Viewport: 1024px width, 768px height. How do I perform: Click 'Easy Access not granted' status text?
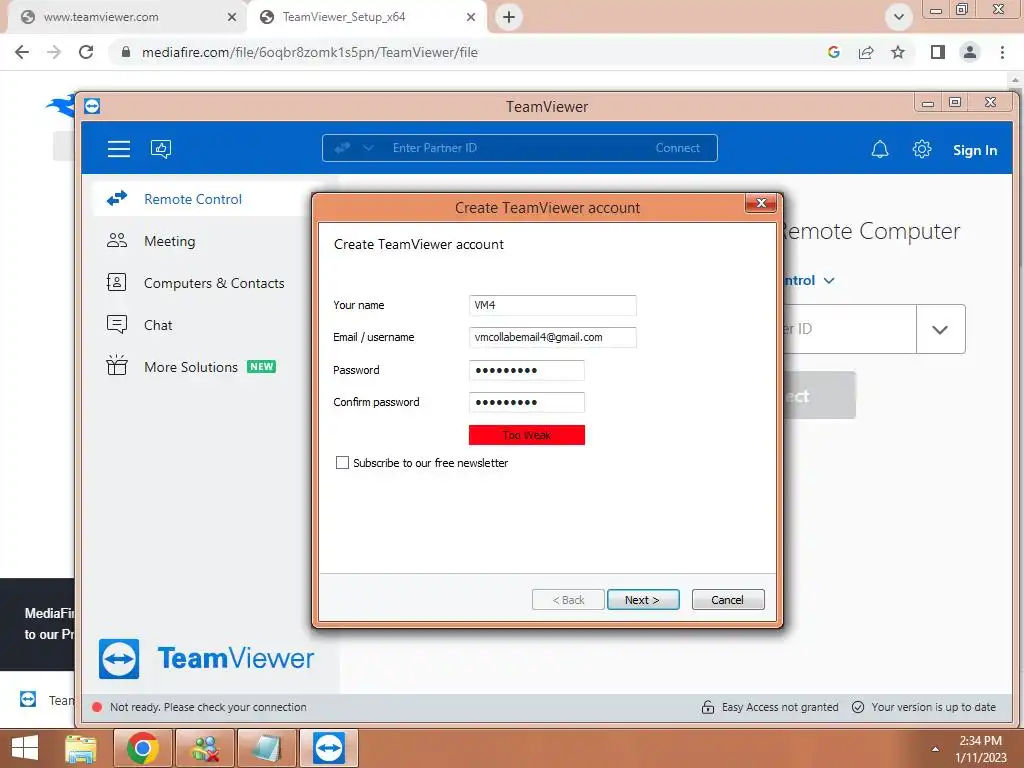[x=780, y=707]
